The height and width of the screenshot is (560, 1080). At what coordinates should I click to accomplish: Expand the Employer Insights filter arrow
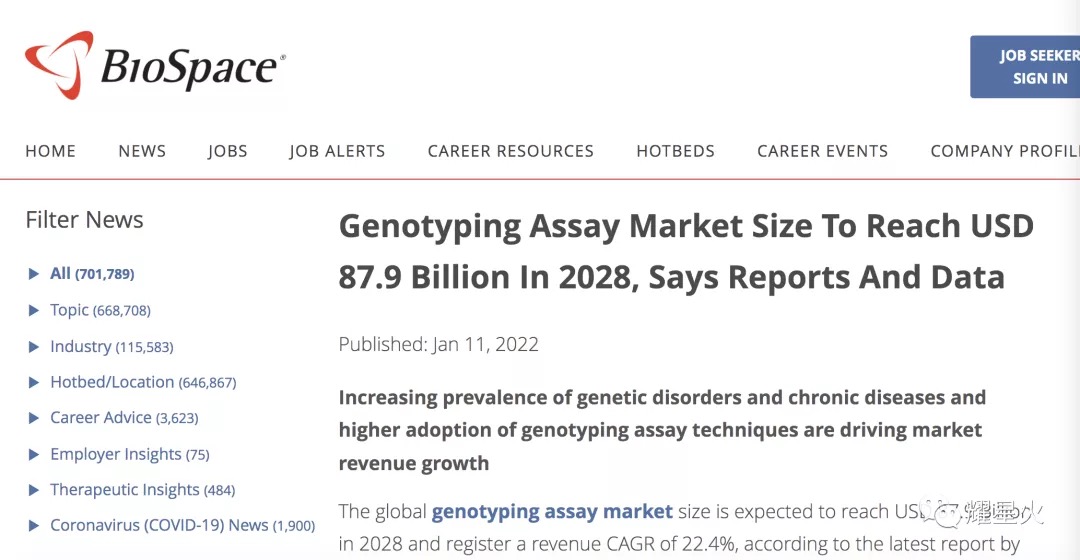(x=33, y=455)
